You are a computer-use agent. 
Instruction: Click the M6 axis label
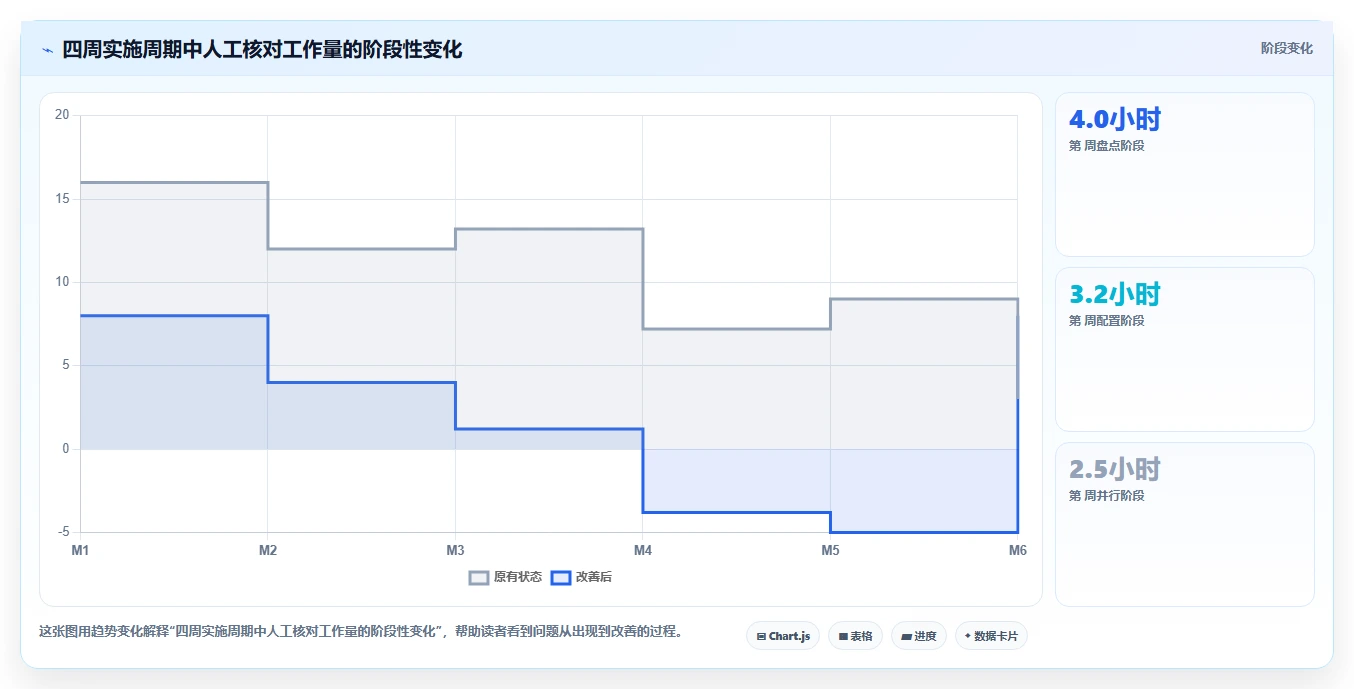click(1017, 550)
